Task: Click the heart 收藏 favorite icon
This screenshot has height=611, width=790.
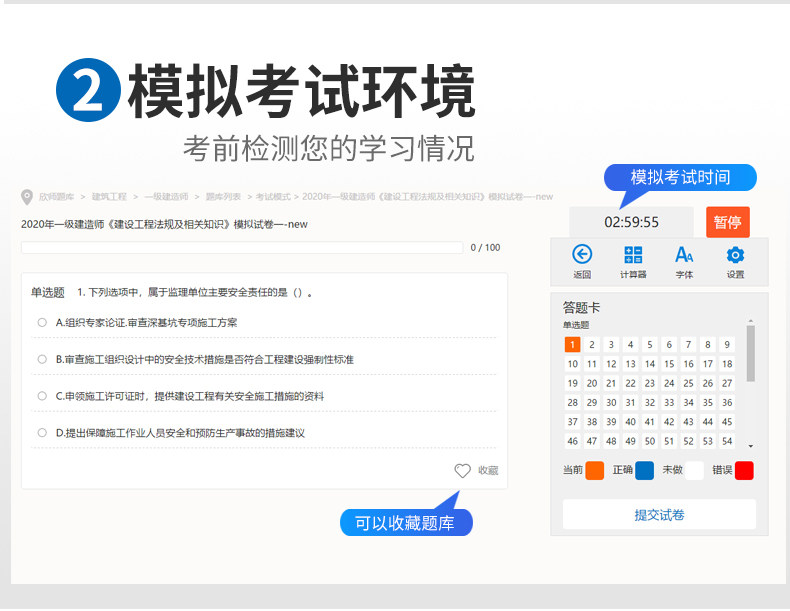Action: click(x=462, y=470)
